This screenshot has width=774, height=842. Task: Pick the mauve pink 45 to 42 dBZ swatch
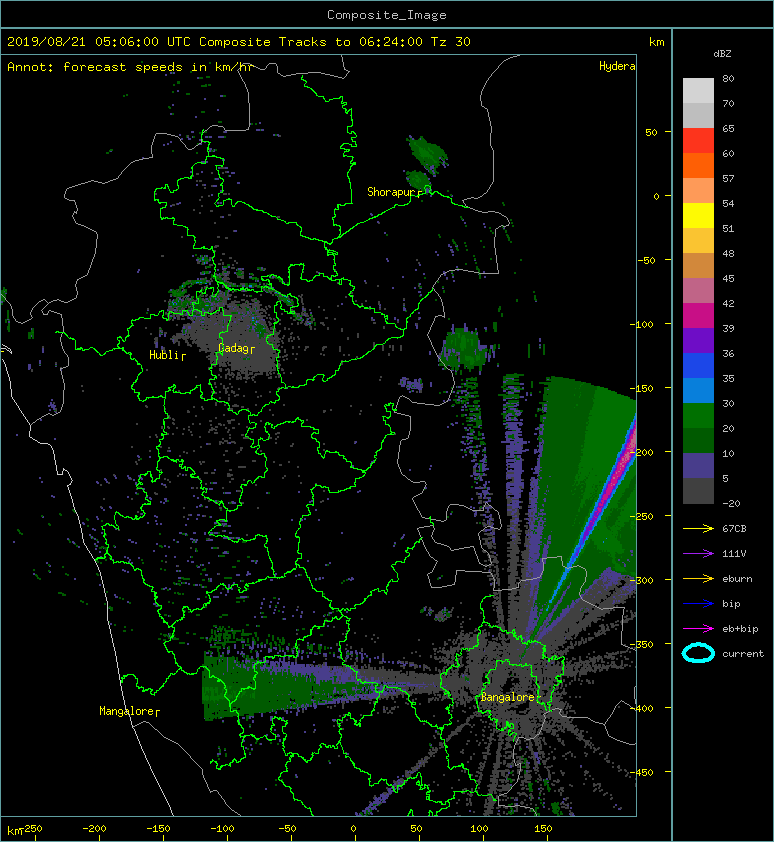pyautogui.click(x=698, y=291)
